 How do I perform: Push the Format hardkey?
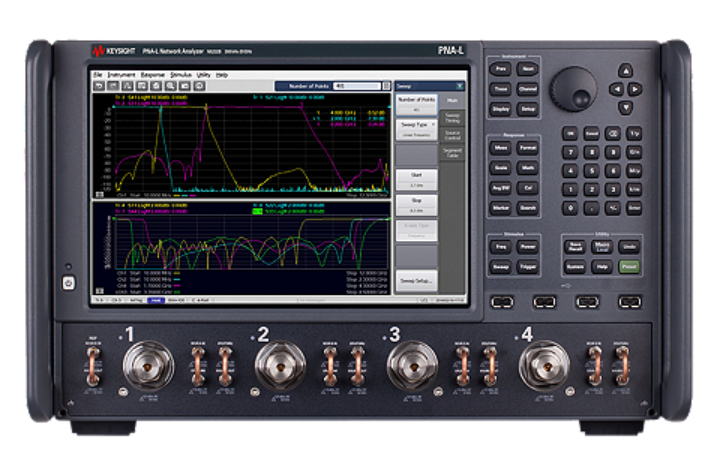click(528, 148)
